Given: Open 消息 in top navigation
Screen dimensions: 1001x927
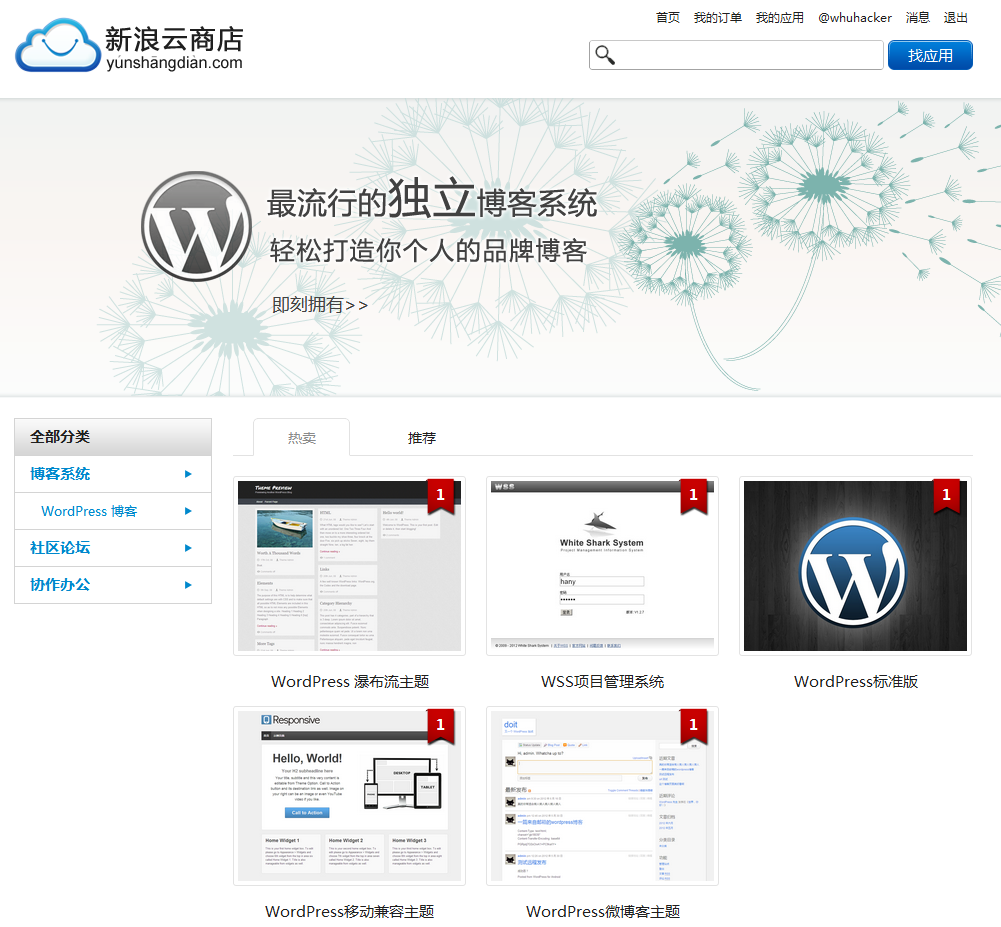Looking at the screenshot, I should pos(917,18).
